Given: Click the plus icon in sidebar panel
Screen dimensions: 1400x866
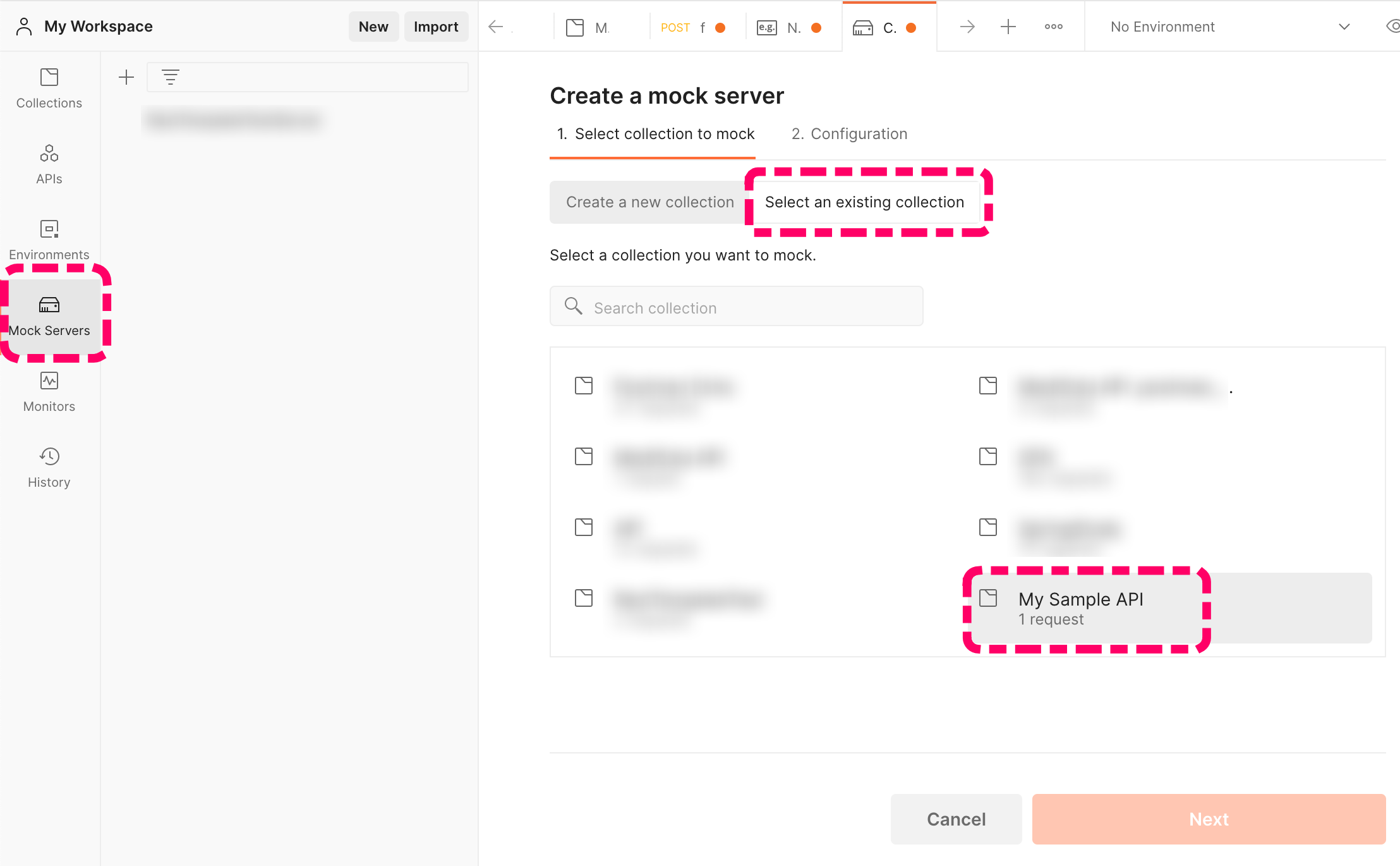Looking at the screenshot, I should (126, 77).
